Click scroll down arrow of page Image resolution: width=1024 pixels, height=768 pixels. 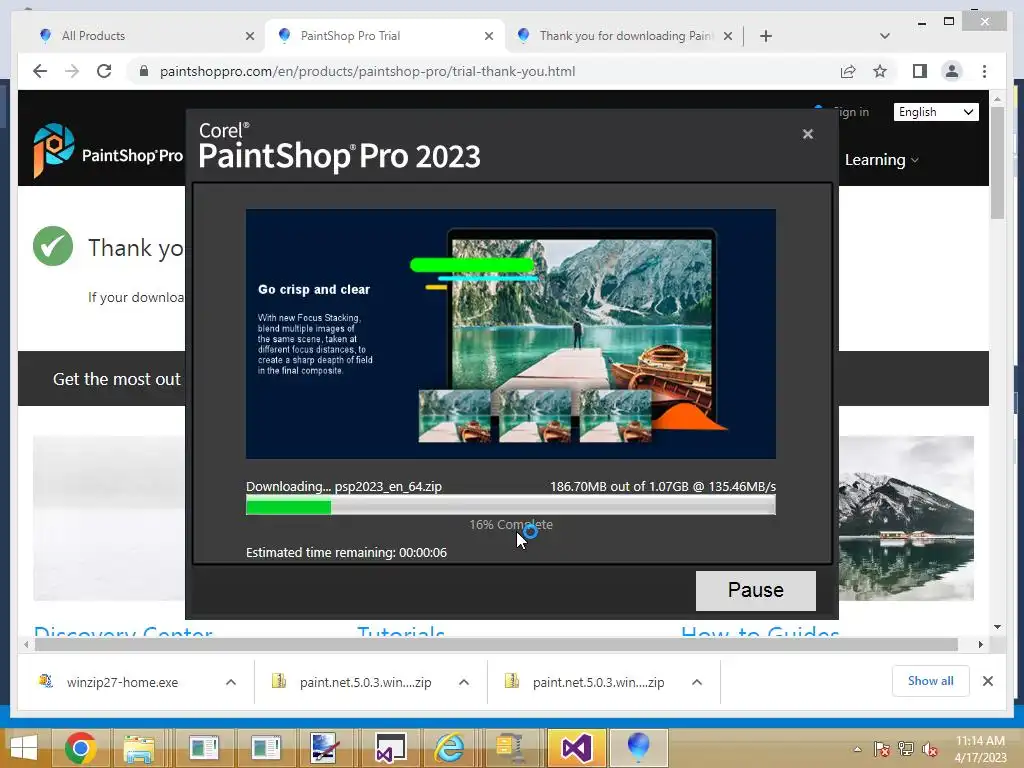click(x=997, y=628)
